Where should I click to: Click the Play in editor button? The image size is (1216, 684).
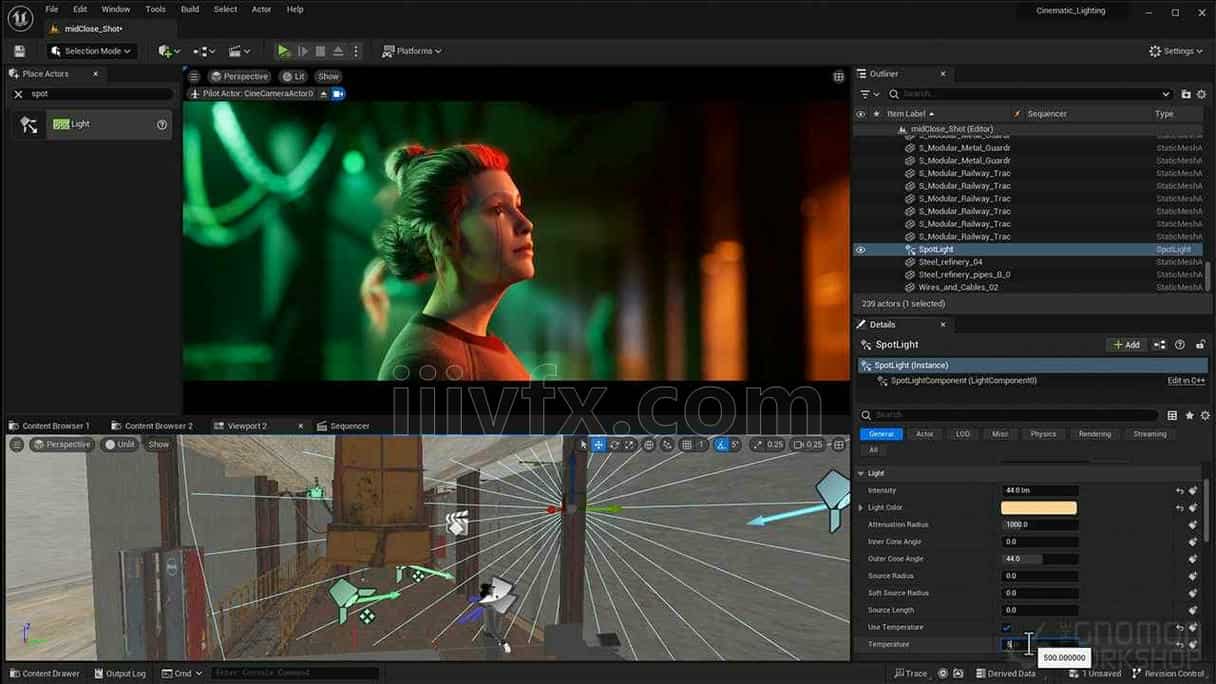284,51
